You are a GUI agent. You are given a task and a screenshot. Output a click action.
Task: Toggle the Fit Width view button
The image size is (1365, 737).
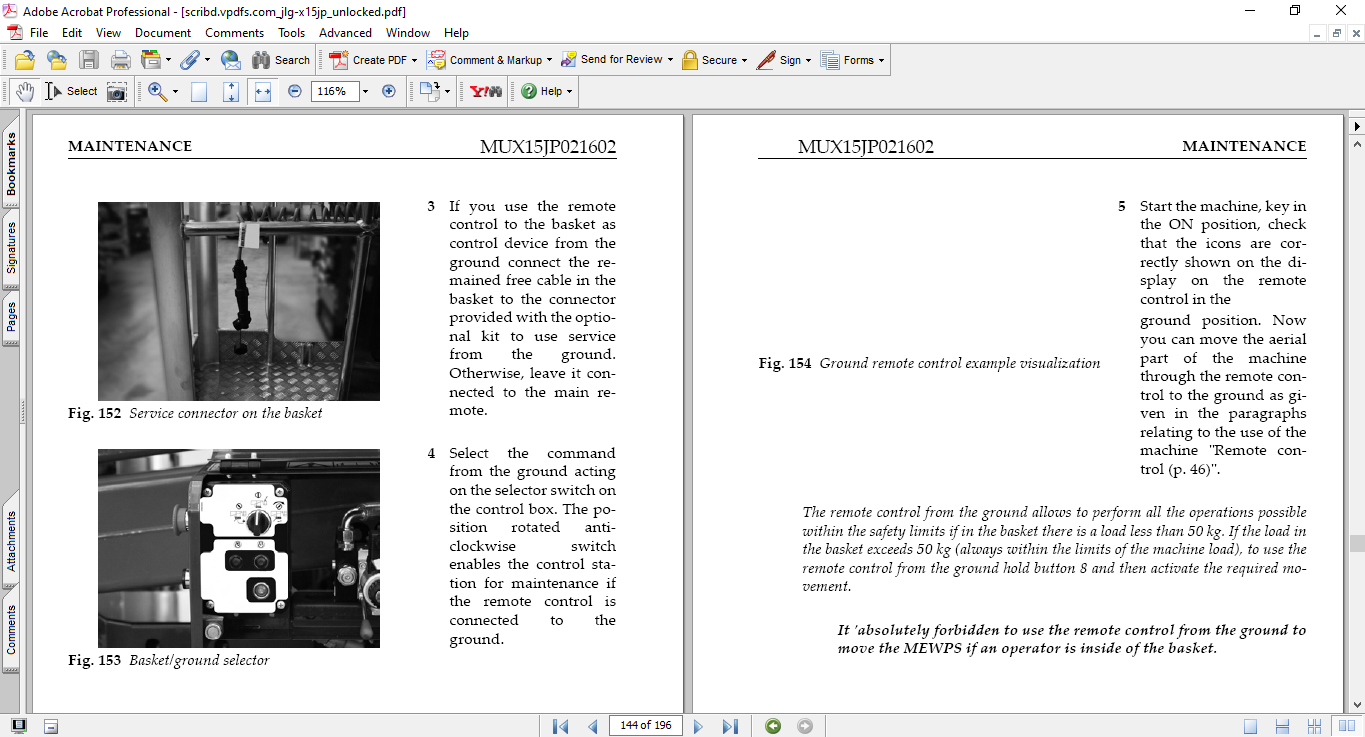(263, 91)
